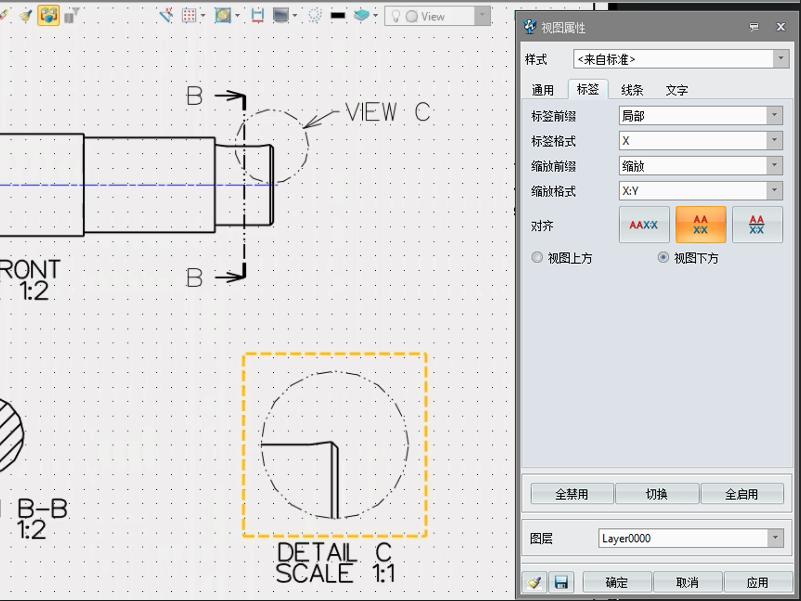Screen dimensions: 801x601
Task: Click the monitor/display toolbar icon
Action: (280, 14)
